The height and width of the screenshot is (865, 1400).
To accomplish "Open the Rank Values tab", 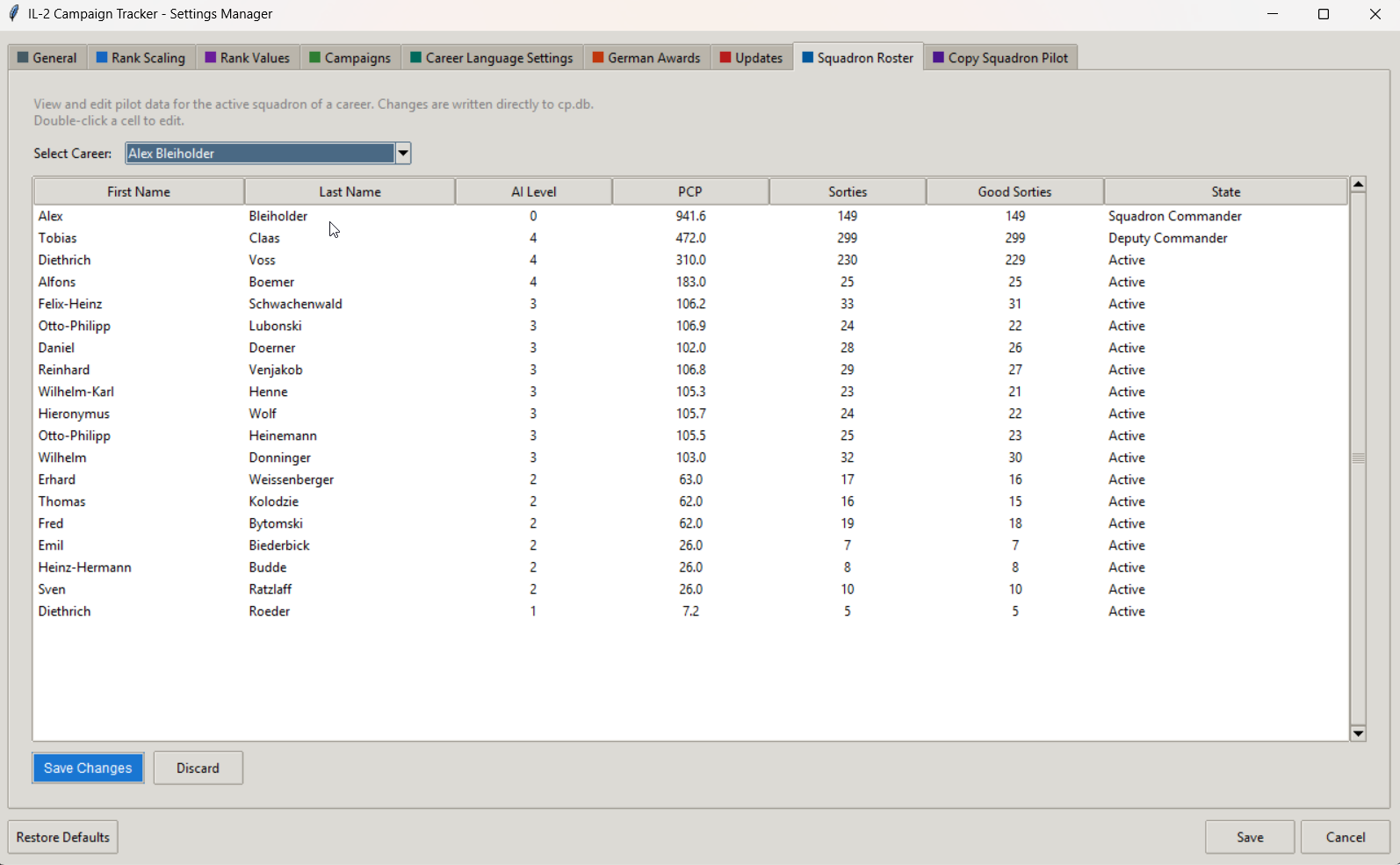I will 248,58.
